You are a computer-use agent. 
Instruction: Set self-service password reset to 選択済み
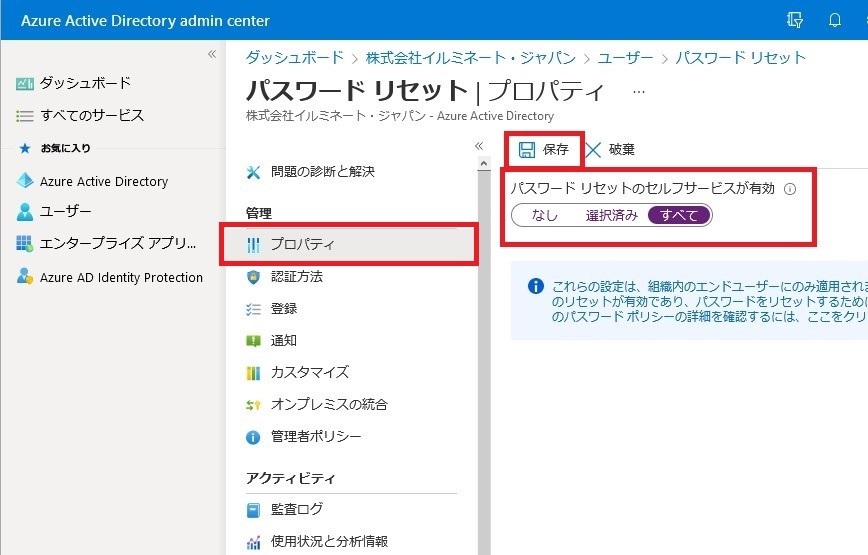[x=611, y=215]
